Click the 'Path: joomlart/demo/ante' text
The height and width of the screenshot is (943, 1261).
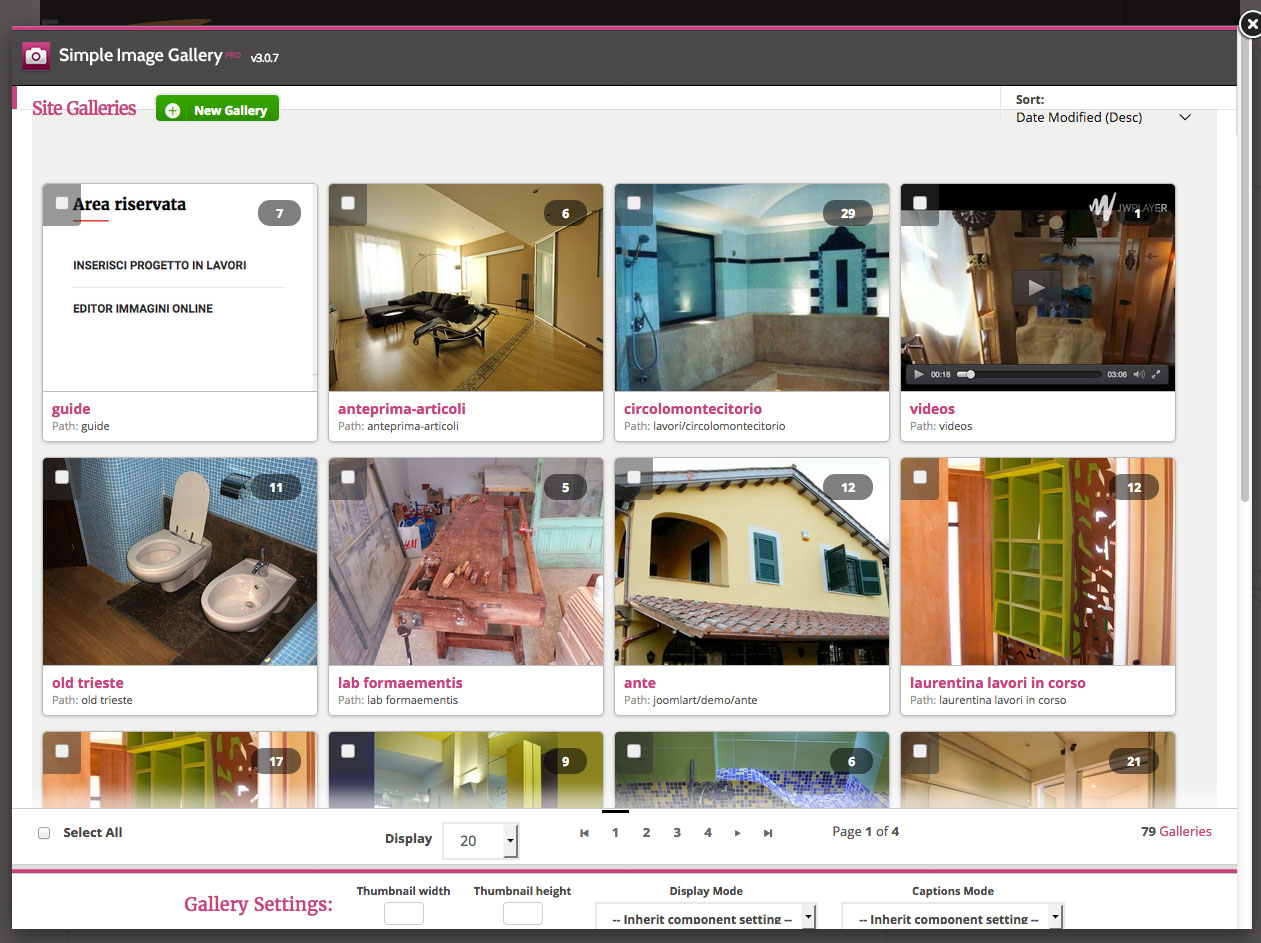point(691,700)
